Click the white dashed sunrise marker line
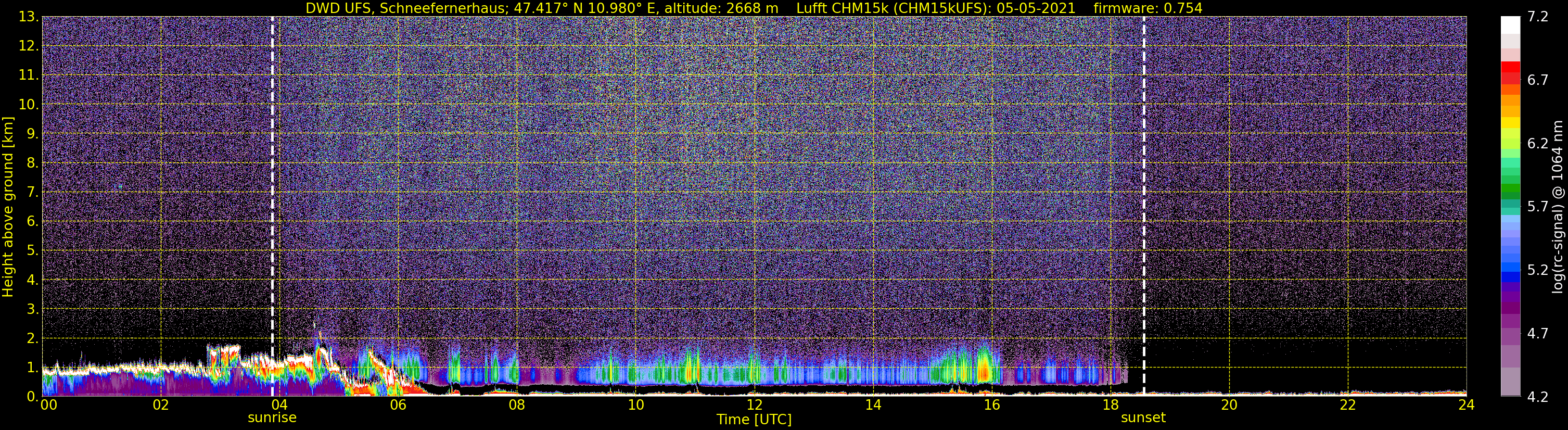This screenshot has height=430, width=1568. tap(272, 207)
